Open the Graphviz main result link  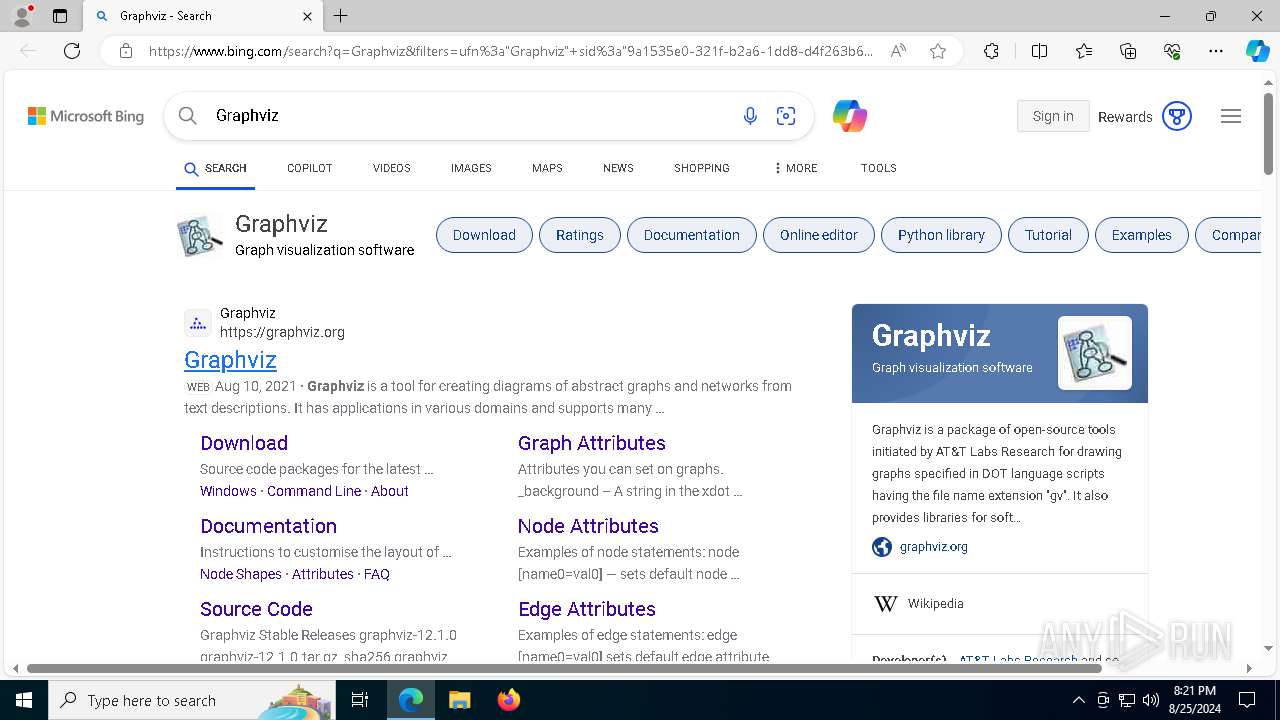pos(230,360)
